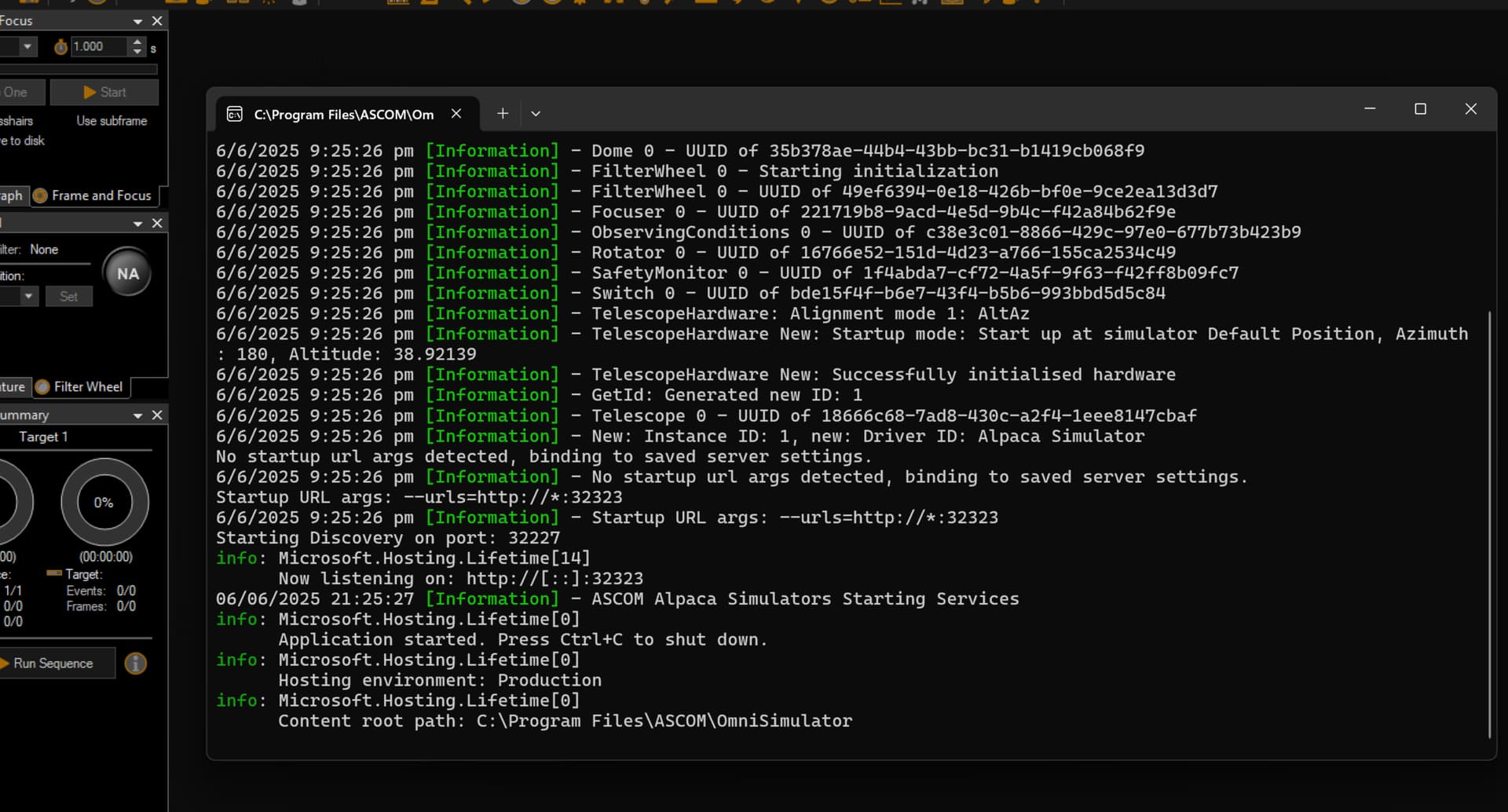Open the terminal profile dropdown chevron
Viewport: 1508px width, 812px height.
coord(536,114)
